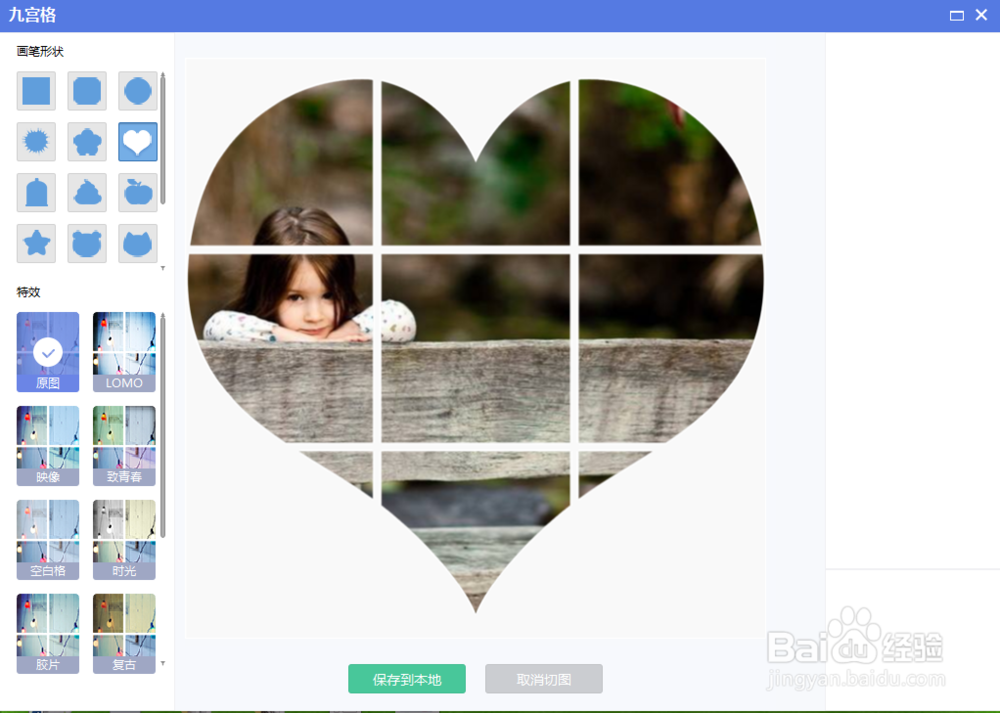Apply the 时光 effect
The image size is (1000, 713).
[x=124, y=540]
